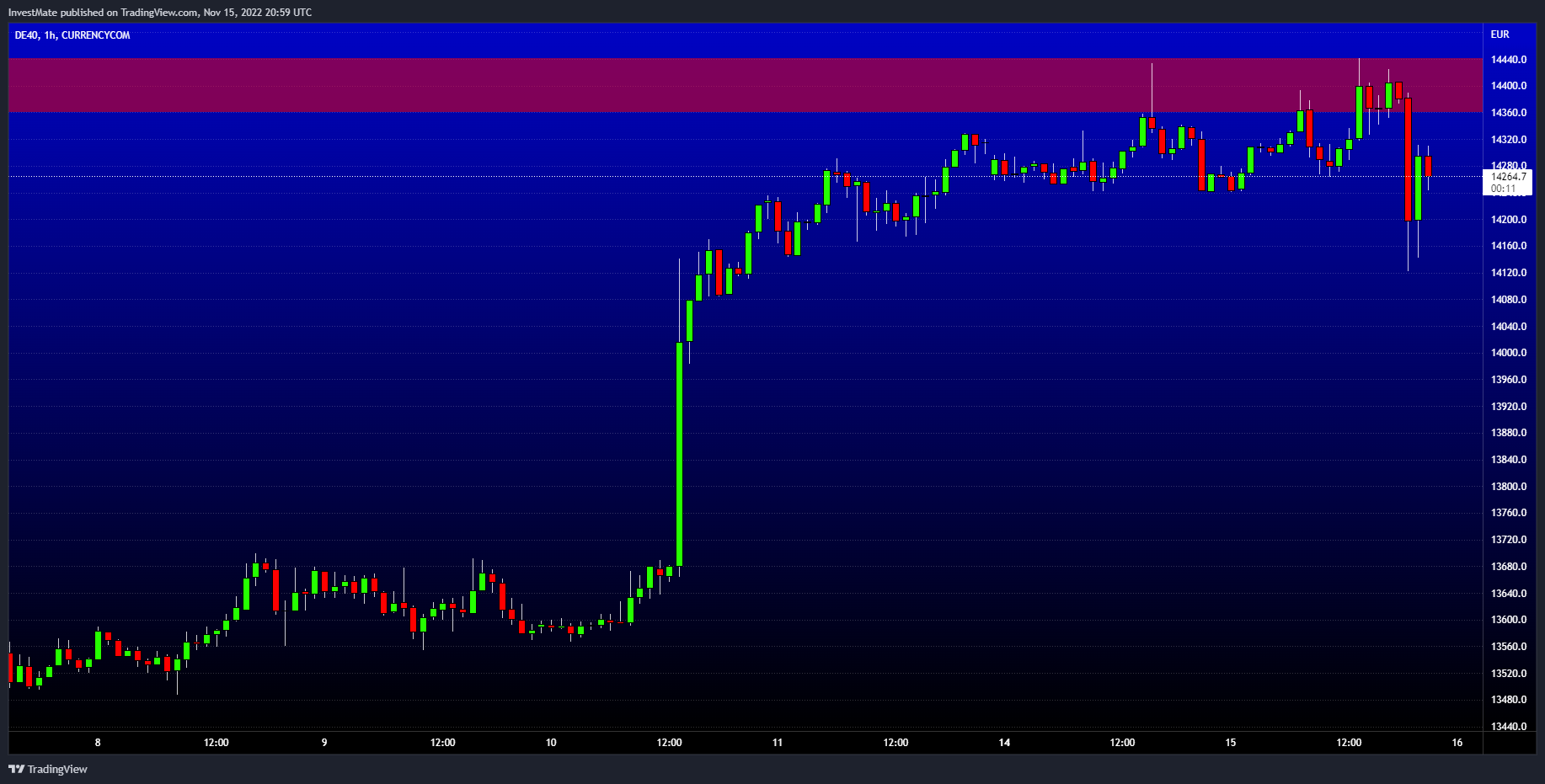
Task: Click the 13520.0 price axis label
Action: click(1509, 674)
